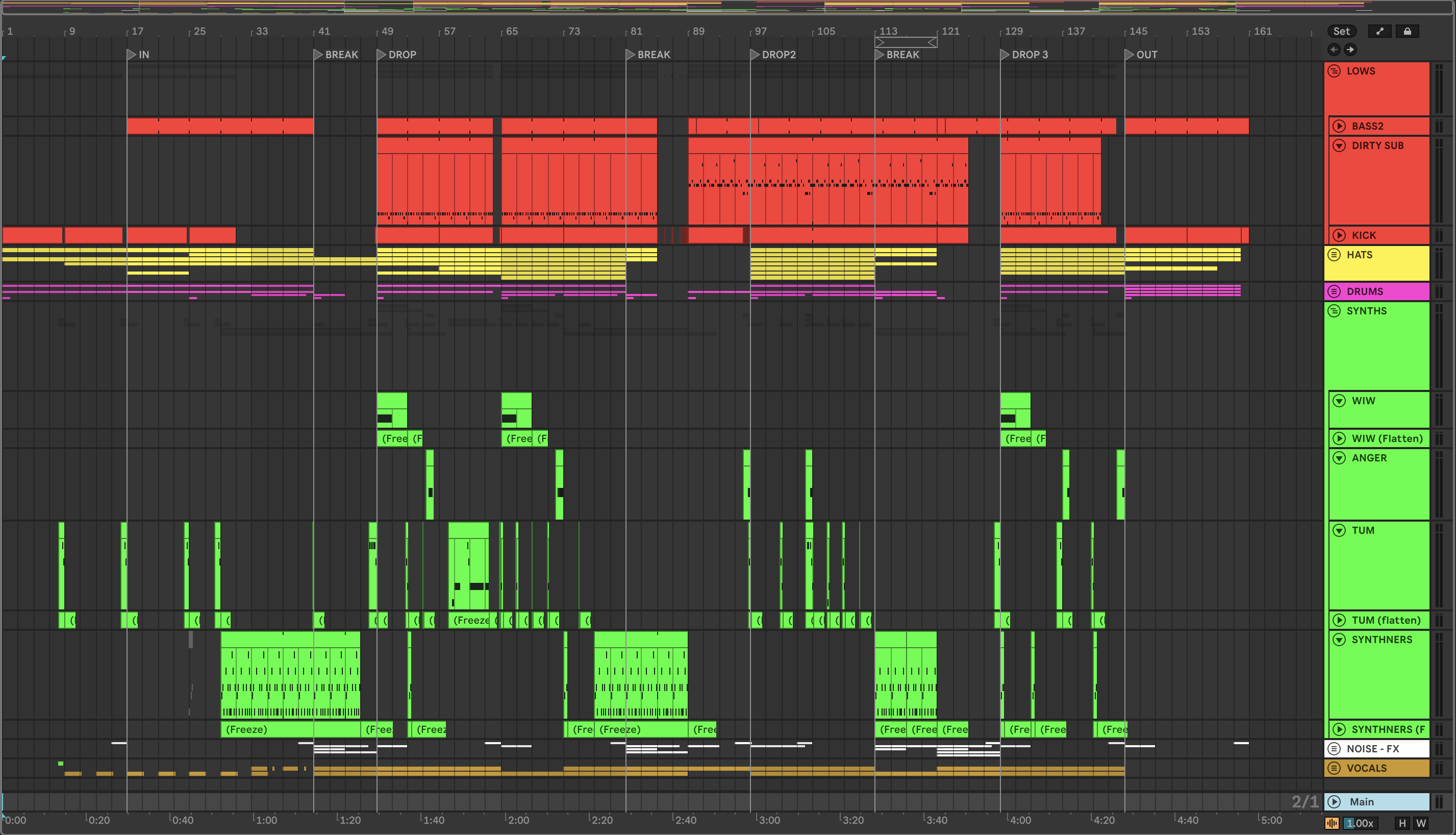The height and width of the screenshot is (835, 1456).
Task: Toggle Automation Mode button
Action: [x=1380, y=32]
